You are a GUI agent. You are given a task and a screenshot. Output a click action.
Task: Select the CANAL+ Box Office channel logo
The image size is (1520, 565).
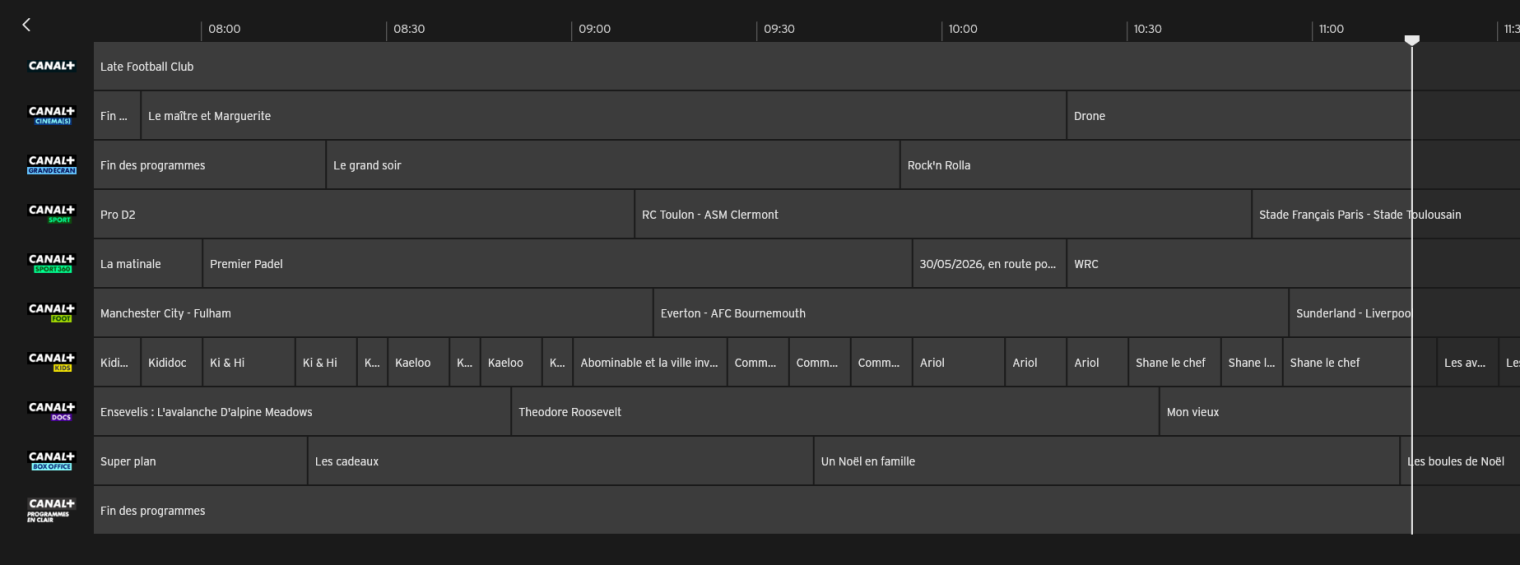click(x=51, y=461)
